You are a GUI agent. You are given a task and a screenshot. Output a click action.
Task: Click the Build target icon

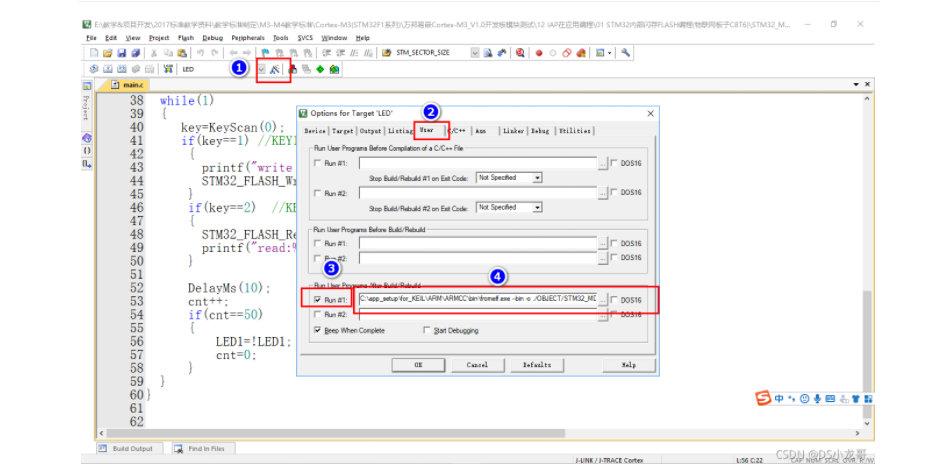(x=107, y=69)
